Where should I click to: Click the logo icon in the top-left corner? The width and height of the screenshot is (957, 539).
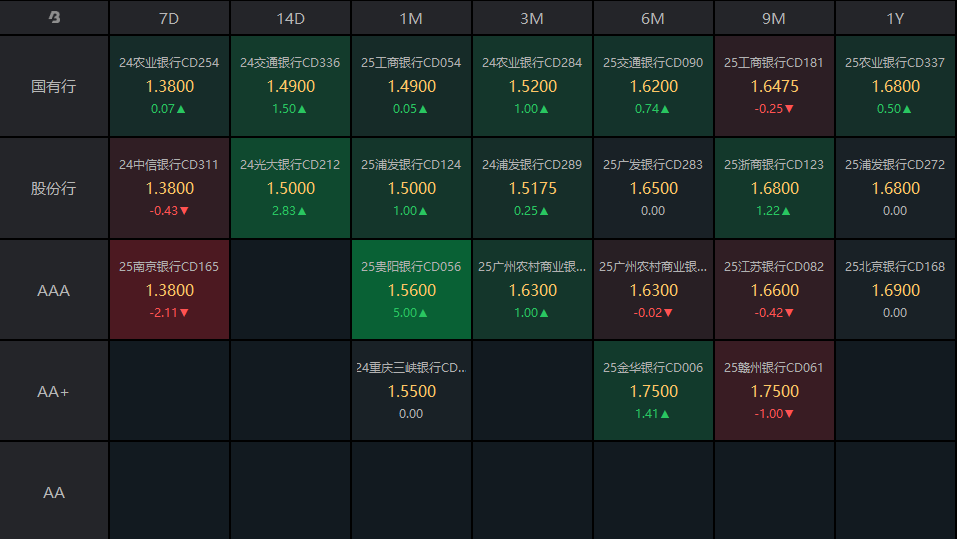pyautogui.click(x=54, y=18)
